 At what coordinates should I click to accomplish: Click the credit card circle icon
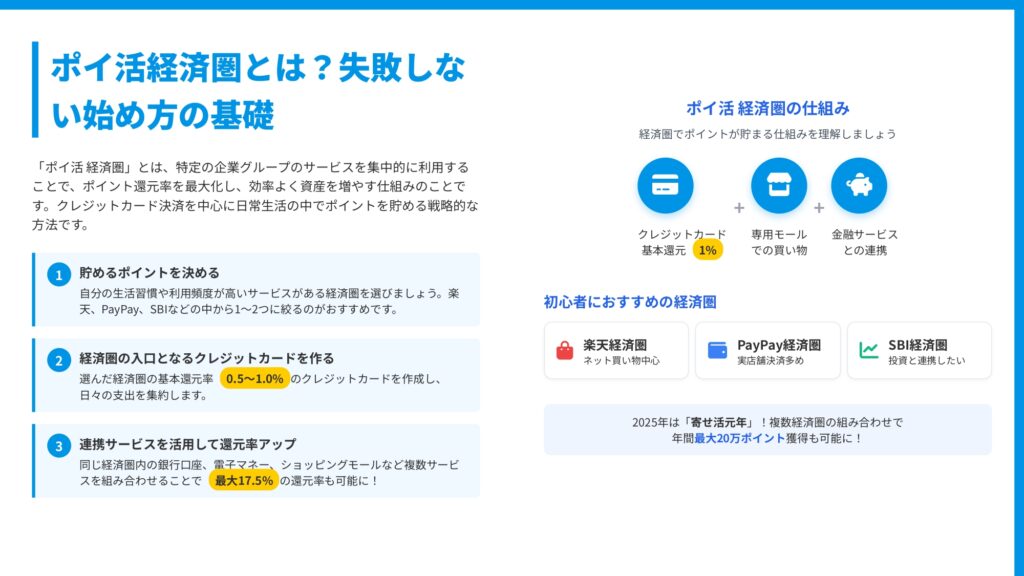pyautogui.click(x=665, y=186)
